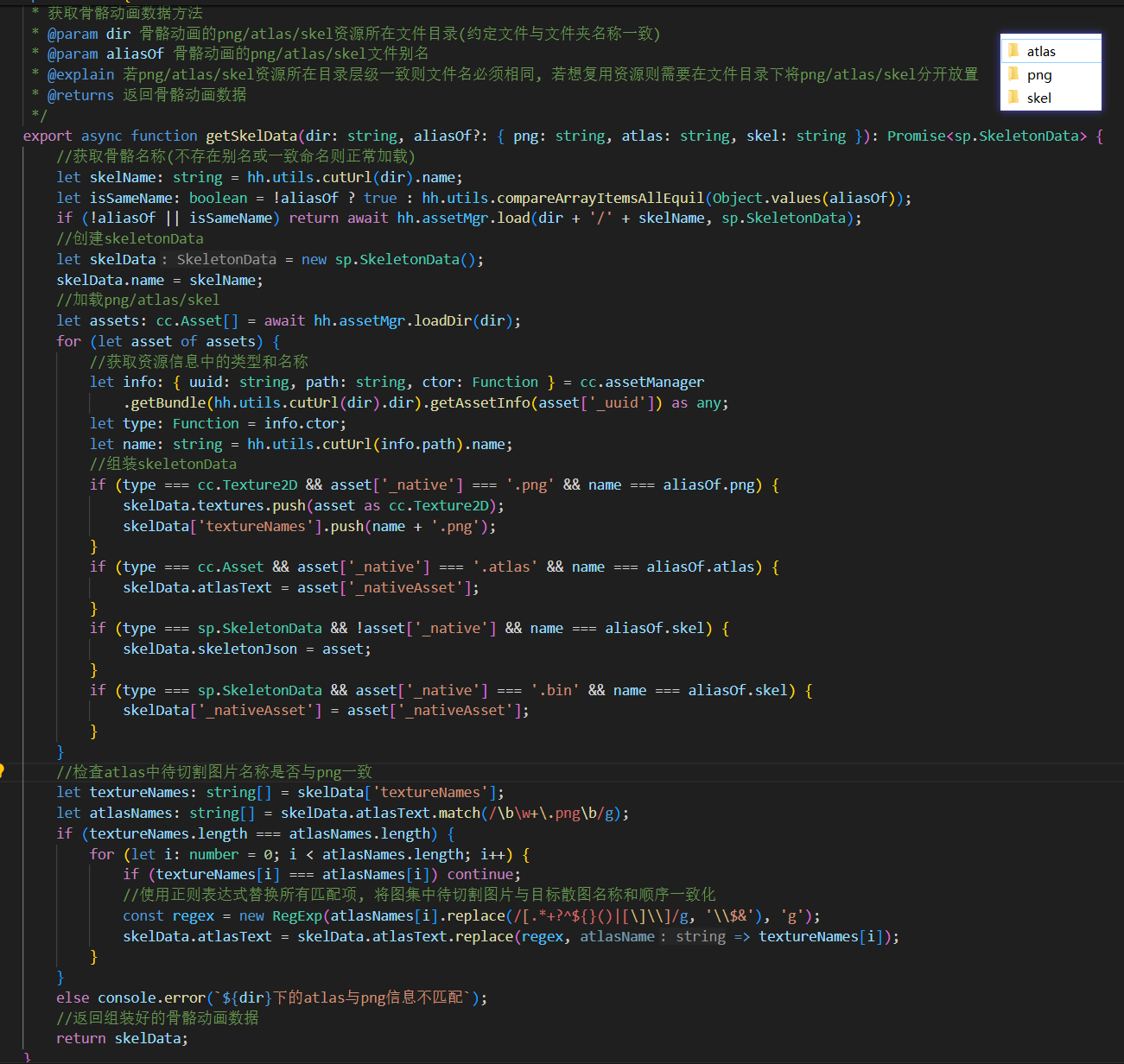This screenshot has width=1124, height=1064.
Task: Click the @explain doc tag
Action: click(80, 74)
